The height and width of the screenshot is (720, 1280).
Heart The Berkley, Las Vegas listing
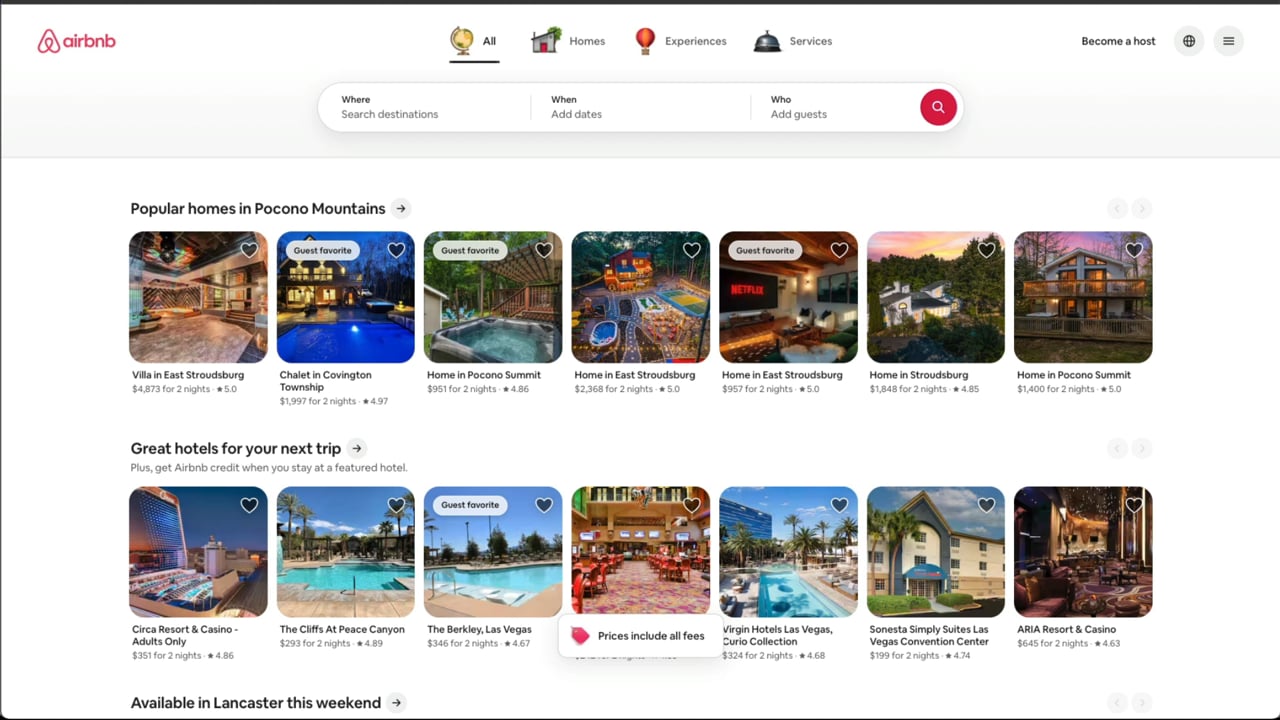pyautogui.click(x=544, y=505)
